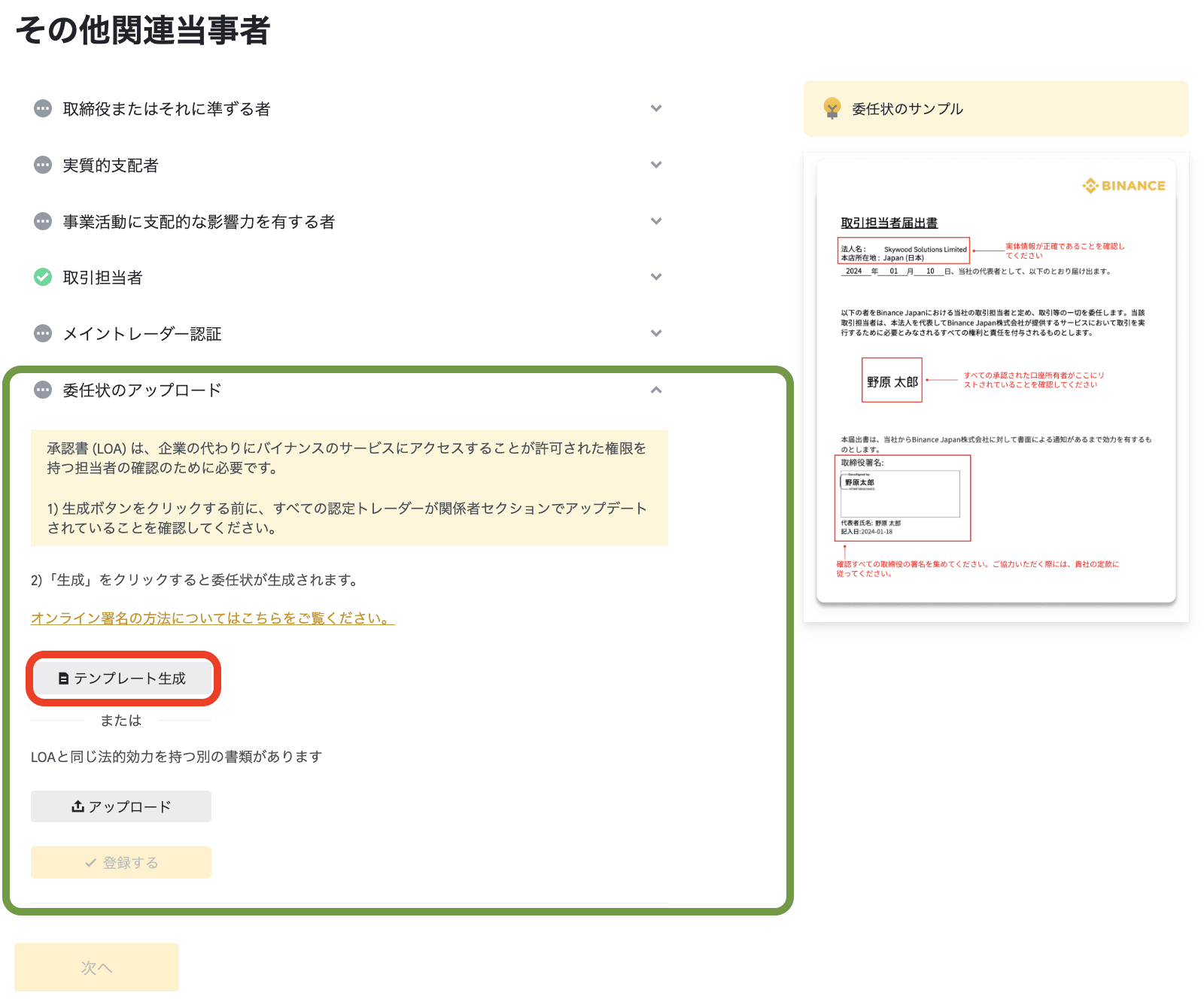
Task: Click the 次へ button
Action: [x=96, y=967]
